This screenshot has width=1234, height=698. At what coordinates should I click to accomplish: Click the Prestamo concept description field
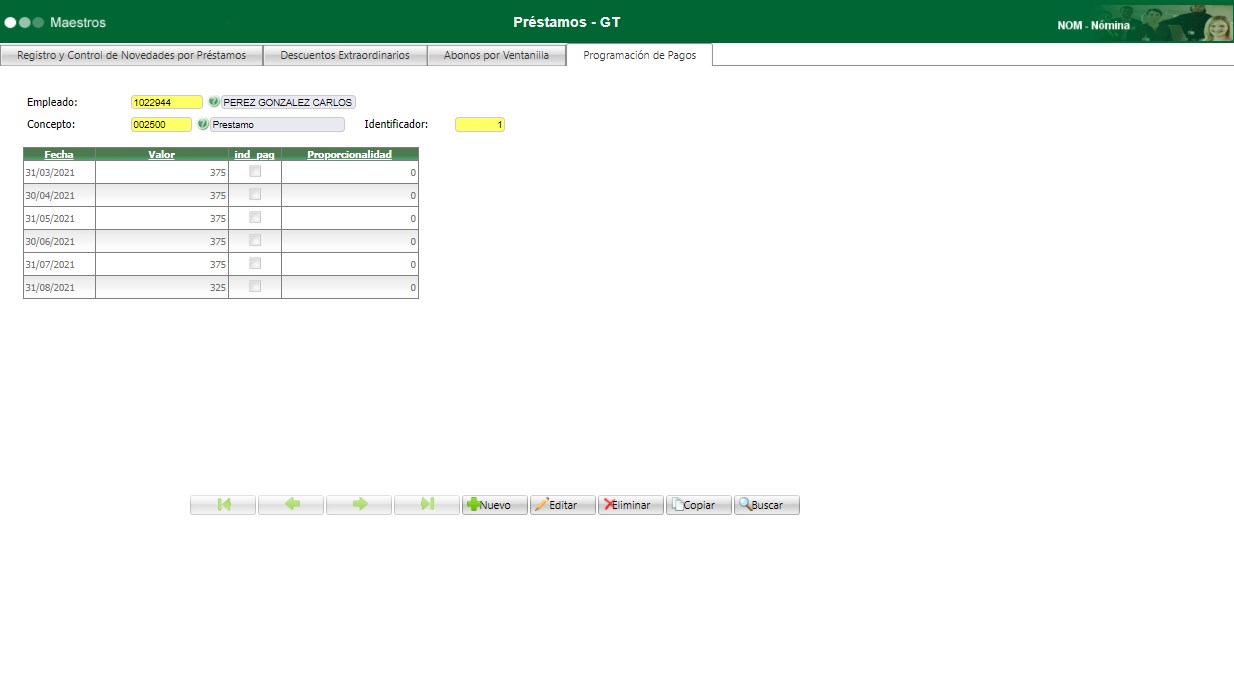(x=277, y=125)
